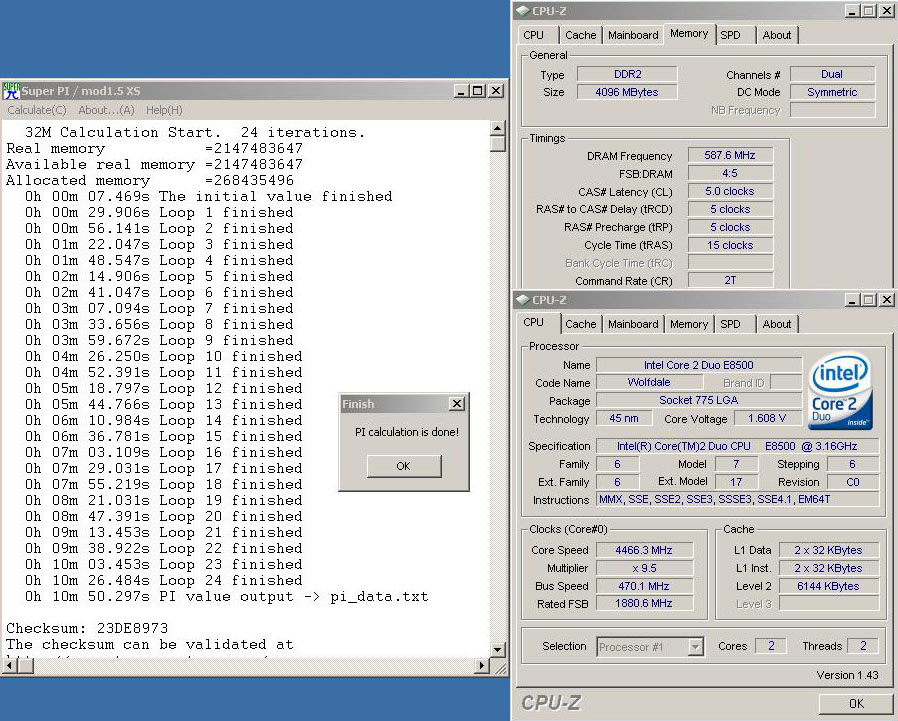Click the Core Speed value 4466.3 MHz
The height and width of the screenshot is (721, 898).
[x=644, y=550]
